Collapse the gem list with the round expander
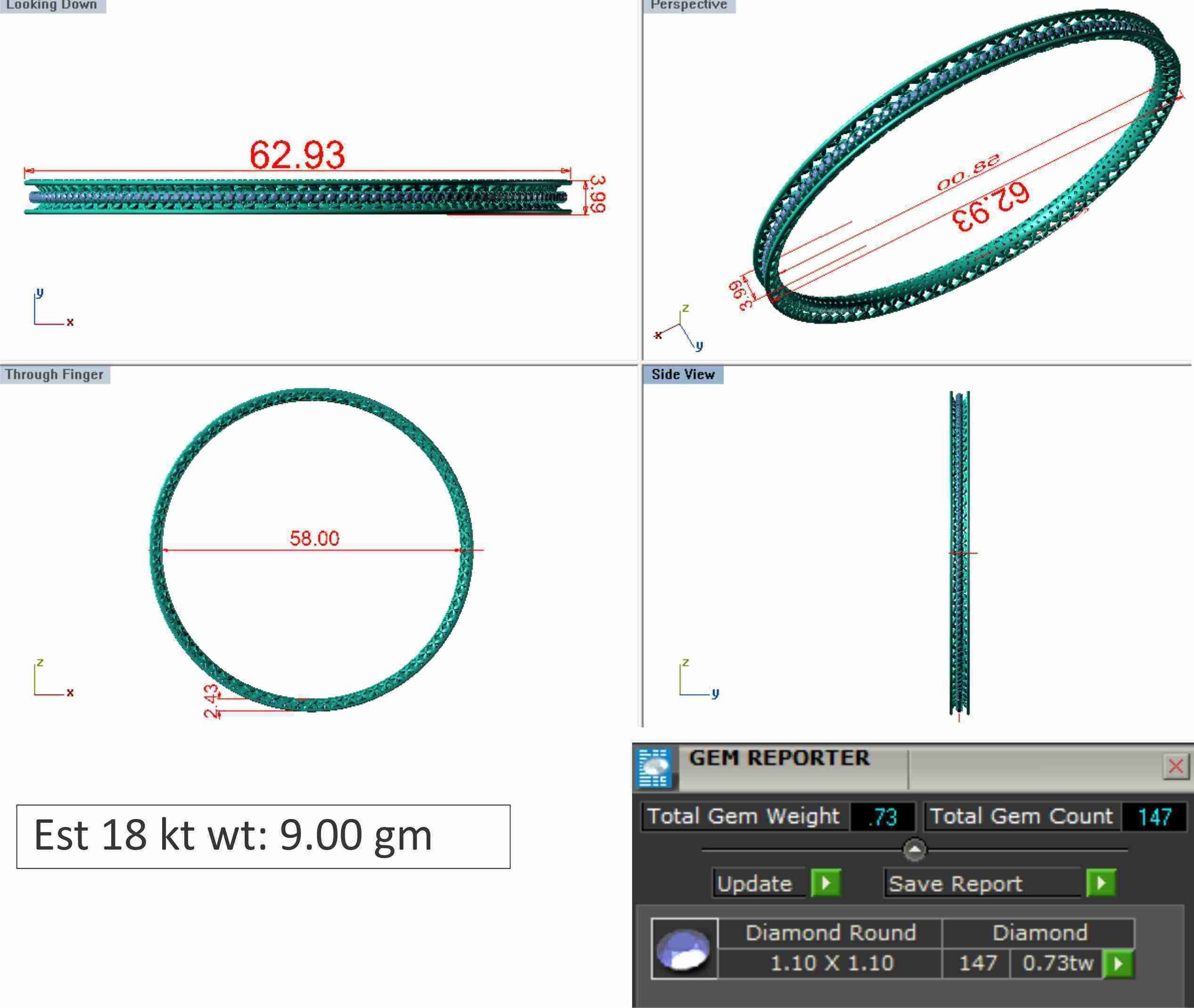Viewport: 1194px width, 1008px height. tap(914, 849)
